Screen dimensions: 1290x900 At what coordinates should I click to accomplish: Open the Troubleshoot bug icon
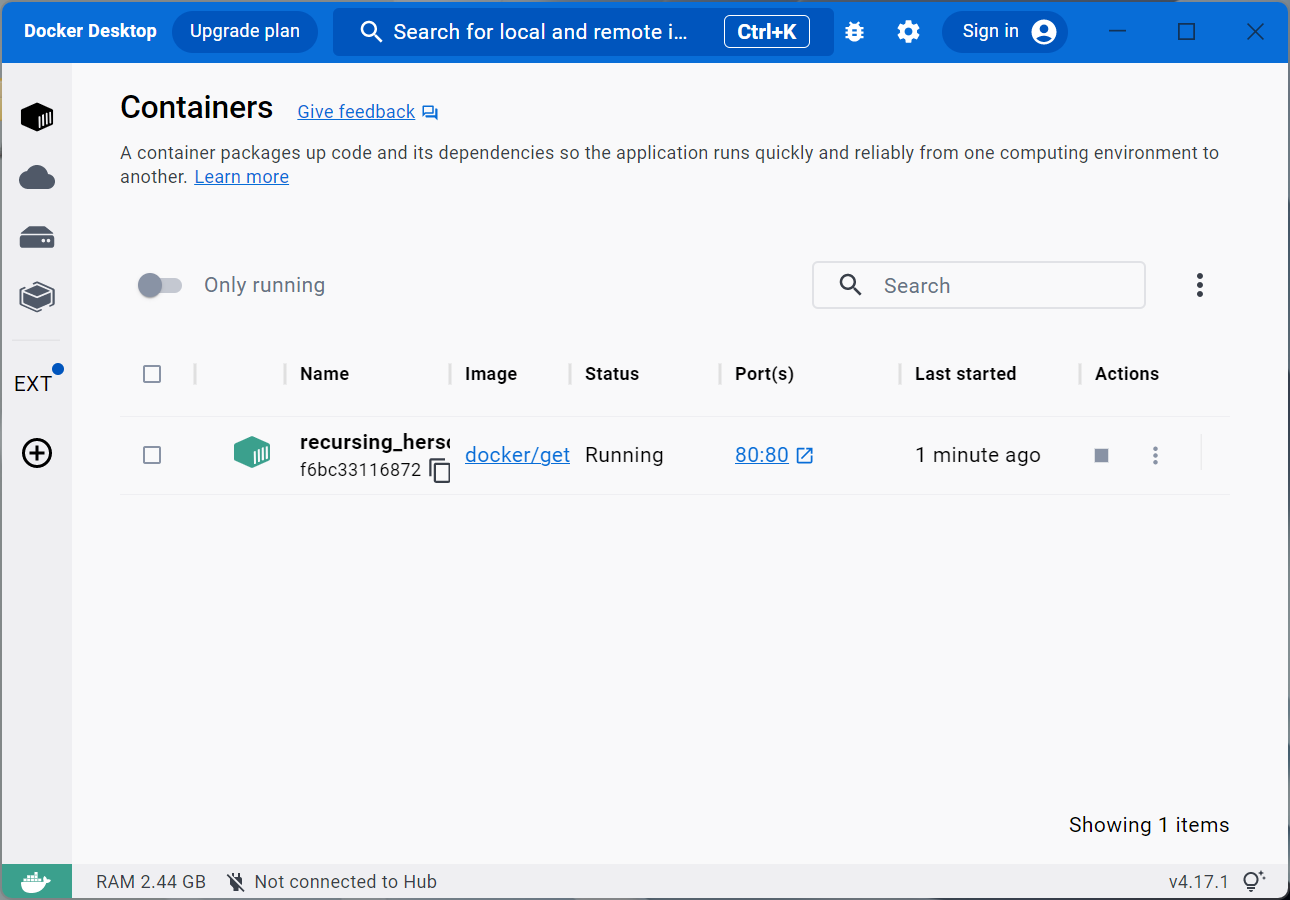coord(854,32)
